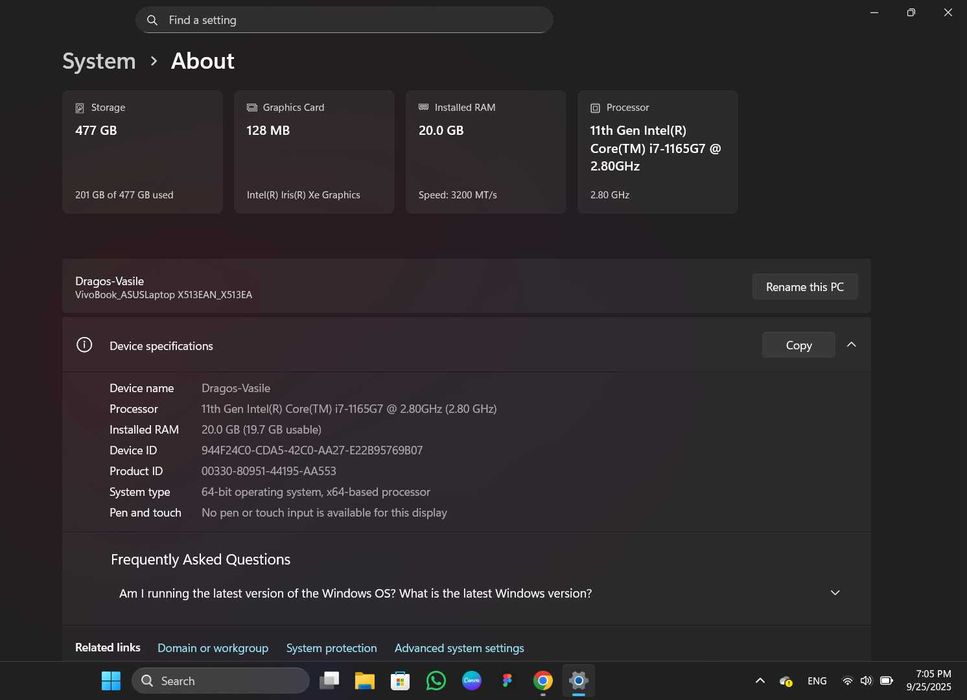
Task: Open Google Chrome from taskbar
Action: pyautogui.click(x=543, y=681)
